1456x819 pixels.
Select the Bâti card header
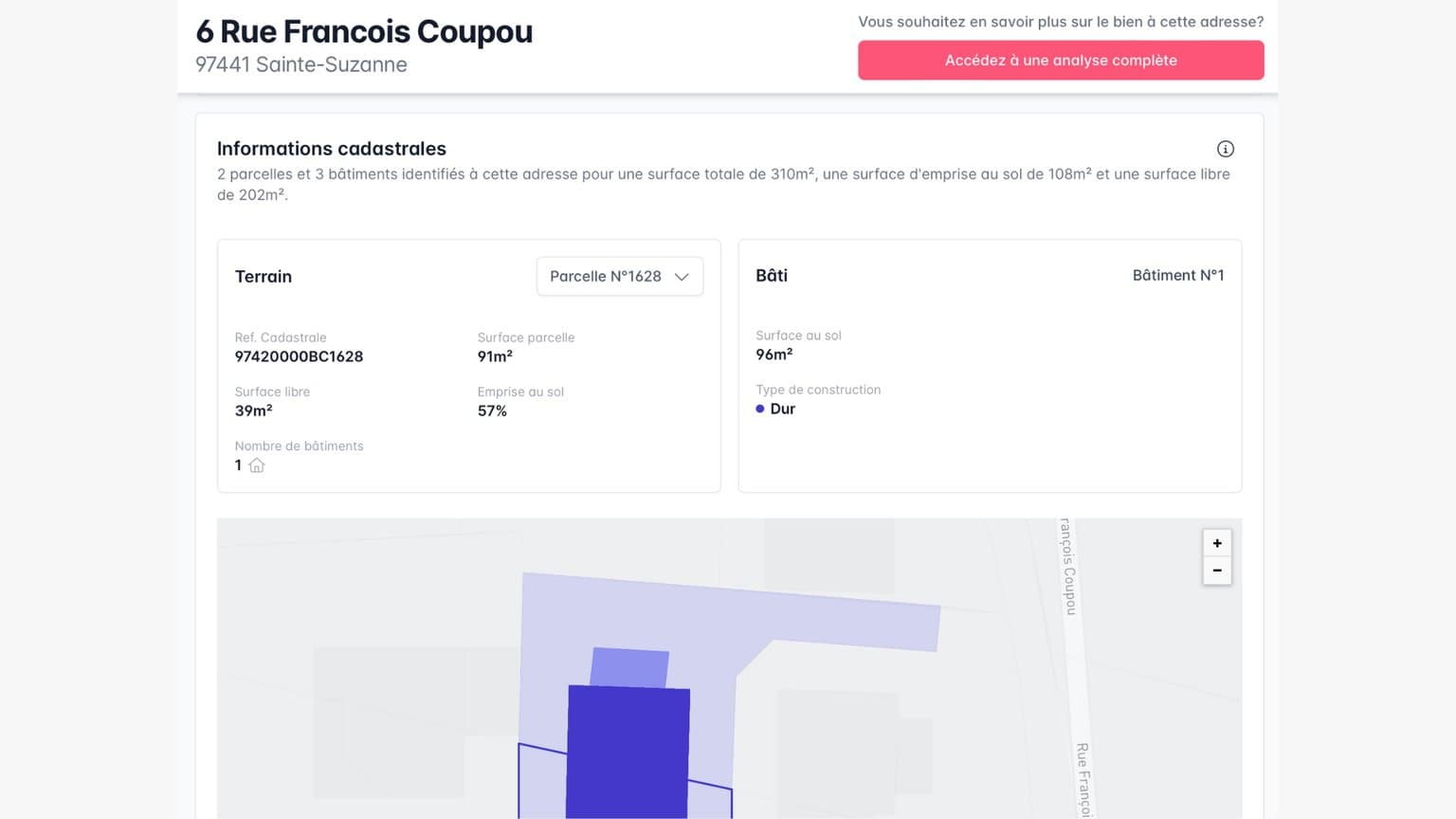click(x=771, y=275)
